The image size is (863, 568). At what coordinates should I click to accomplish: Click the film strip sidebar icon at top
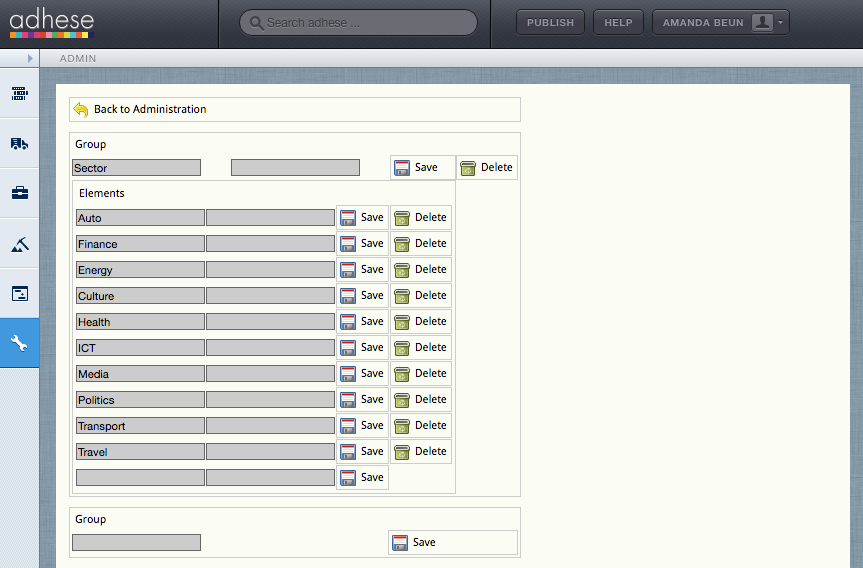pyautogui.click(x=19, y=93)
